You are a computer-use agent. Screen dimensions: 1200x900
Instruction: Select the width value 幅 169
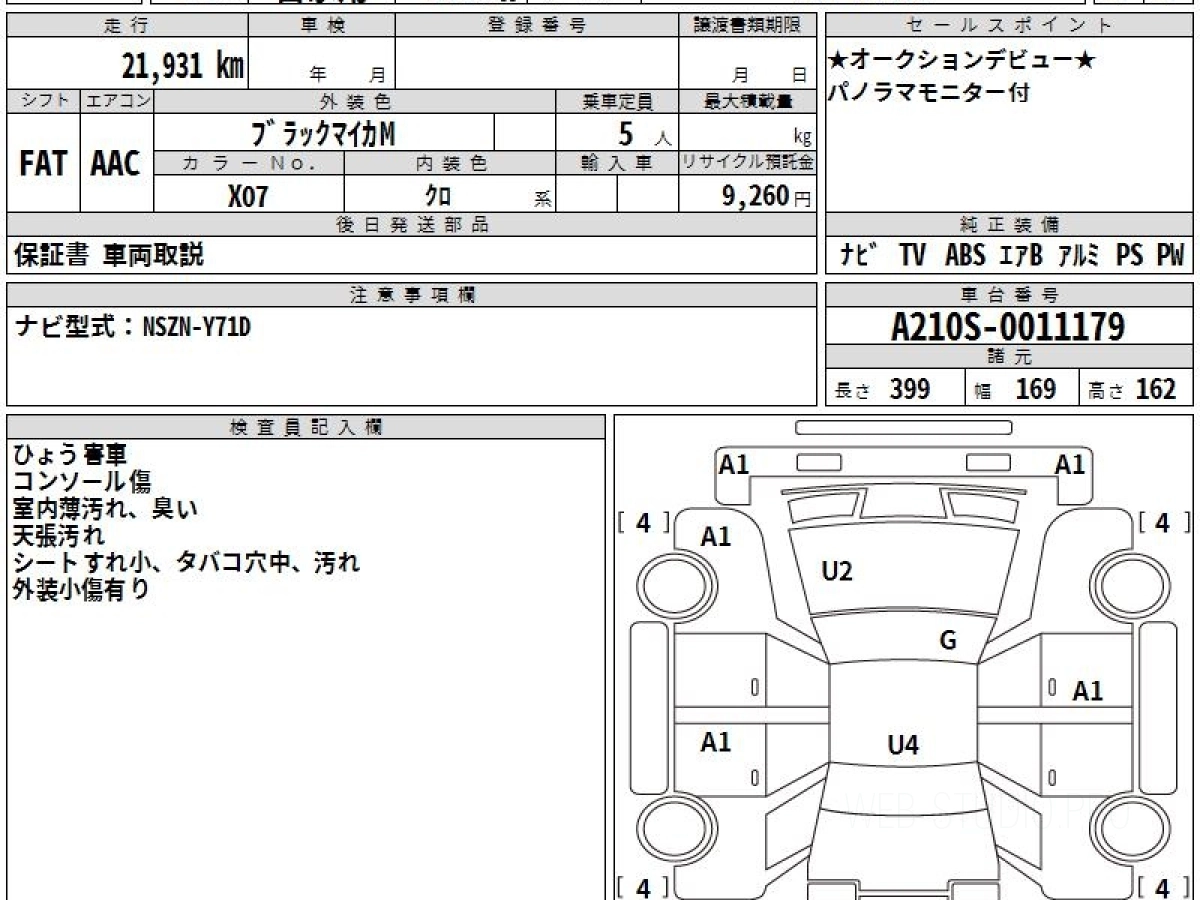1016,390
